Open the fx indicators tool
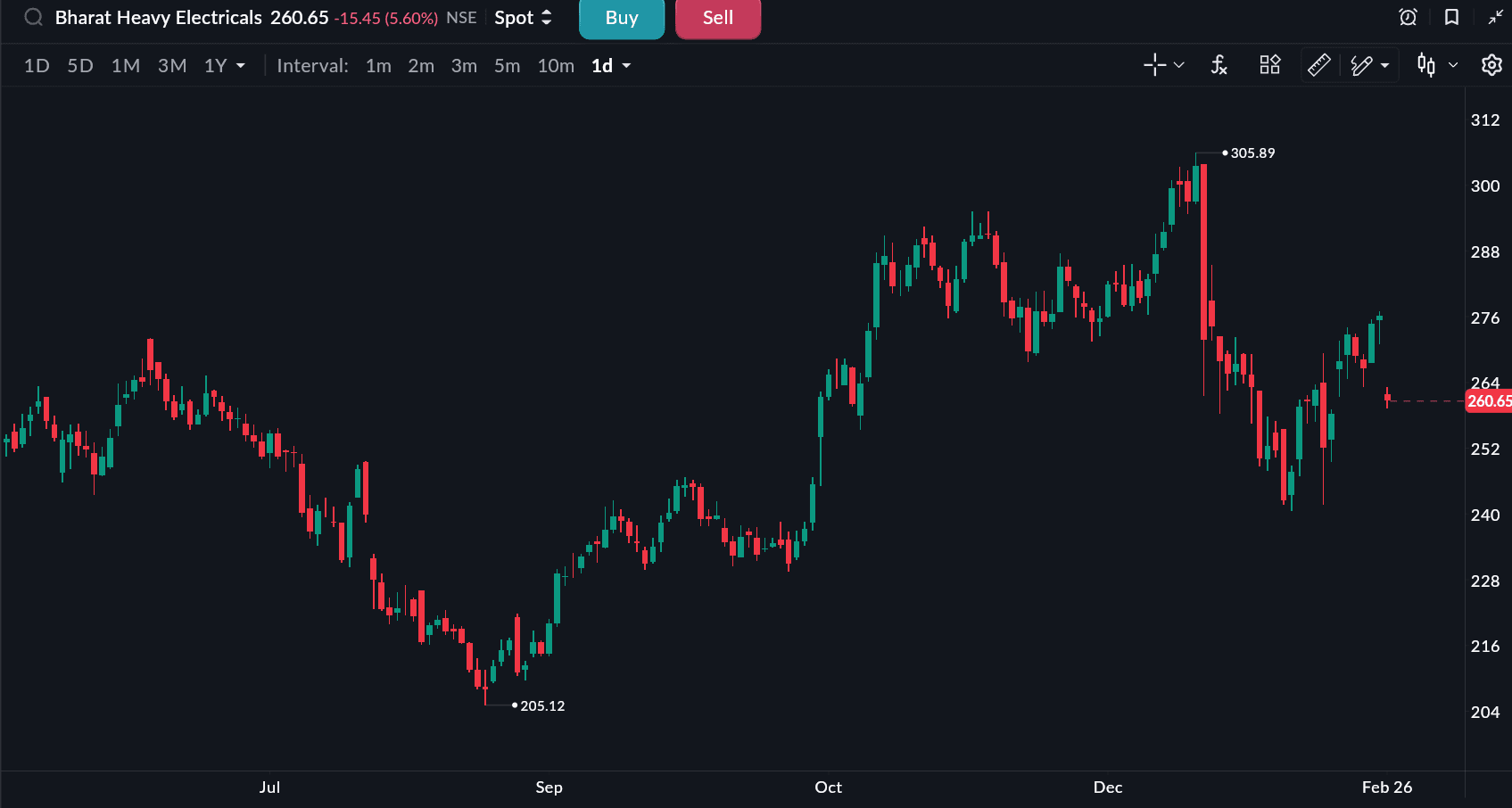This screenshot has height=808, width=1512. pos(1219,65)
